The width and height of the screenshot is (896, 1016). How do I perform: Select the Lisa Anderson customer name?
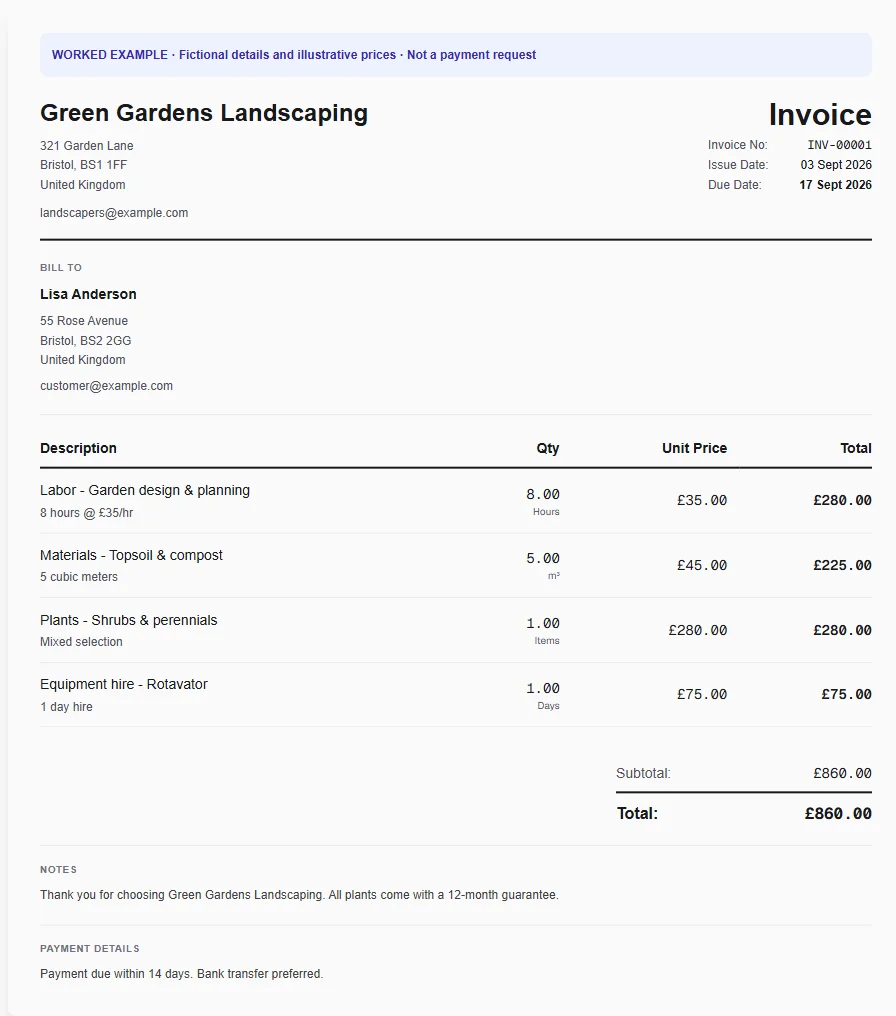(x=88, y=294)
